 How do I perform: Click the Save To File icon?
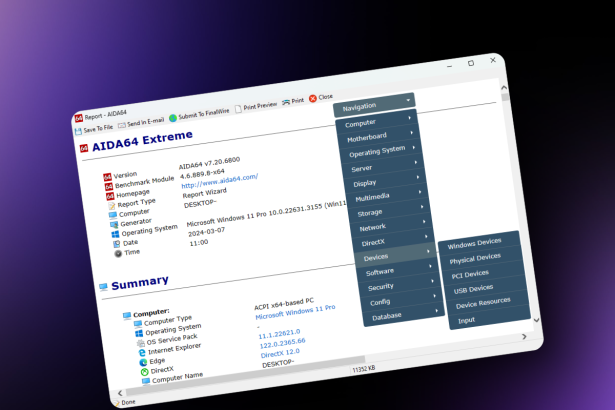tap(78, 131)
